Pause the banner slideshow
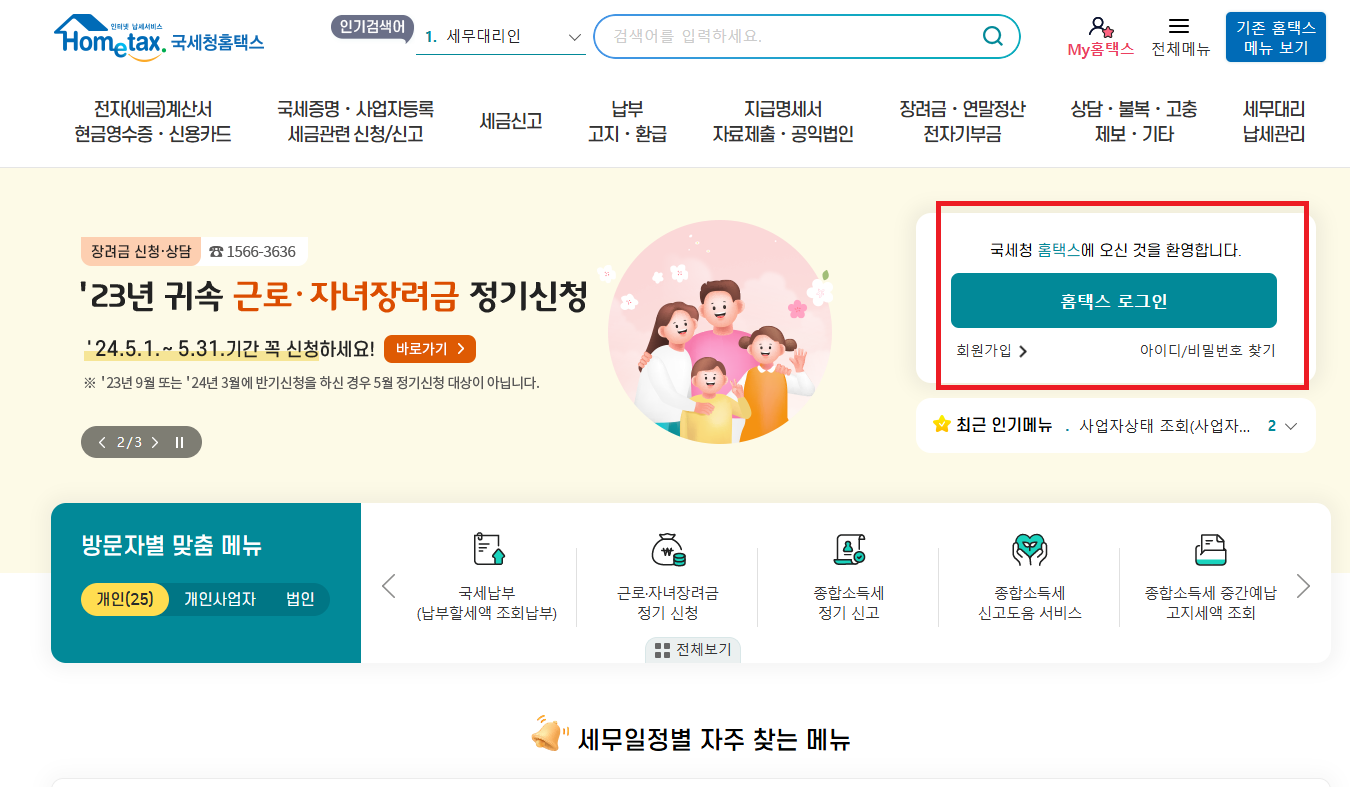 [x=179, y=441]
